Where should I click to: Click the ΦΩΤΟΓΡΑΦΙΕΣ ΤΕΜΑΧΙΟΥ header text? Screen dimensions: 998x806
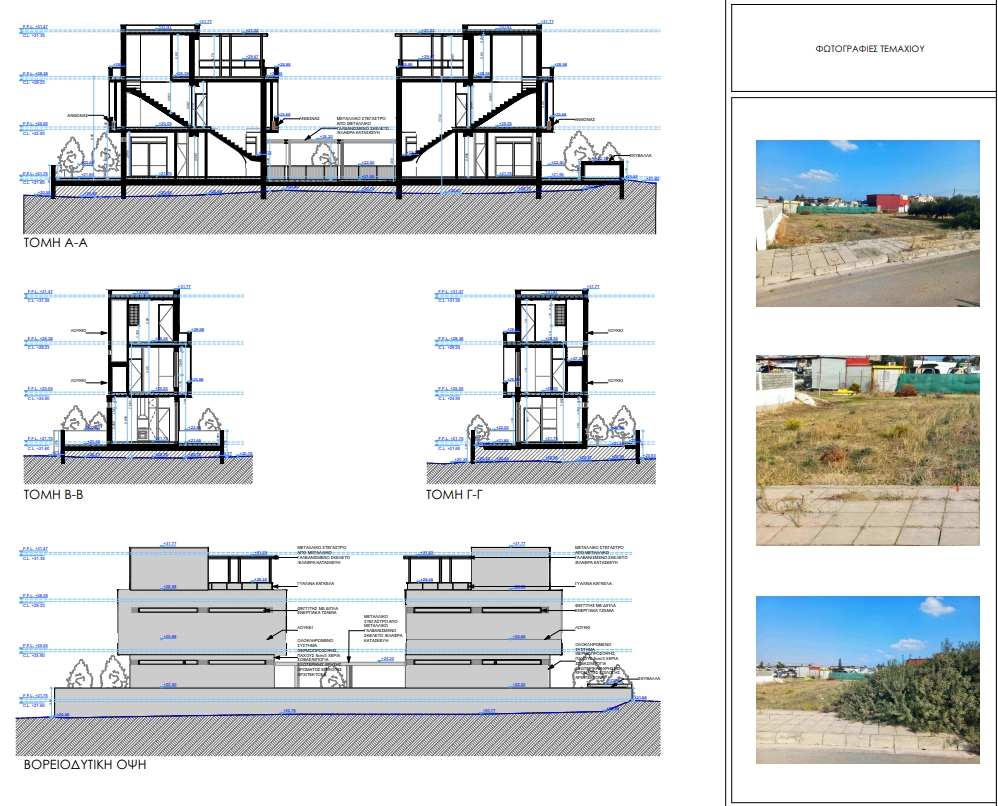pyautogui.click(x=869, y=48)
